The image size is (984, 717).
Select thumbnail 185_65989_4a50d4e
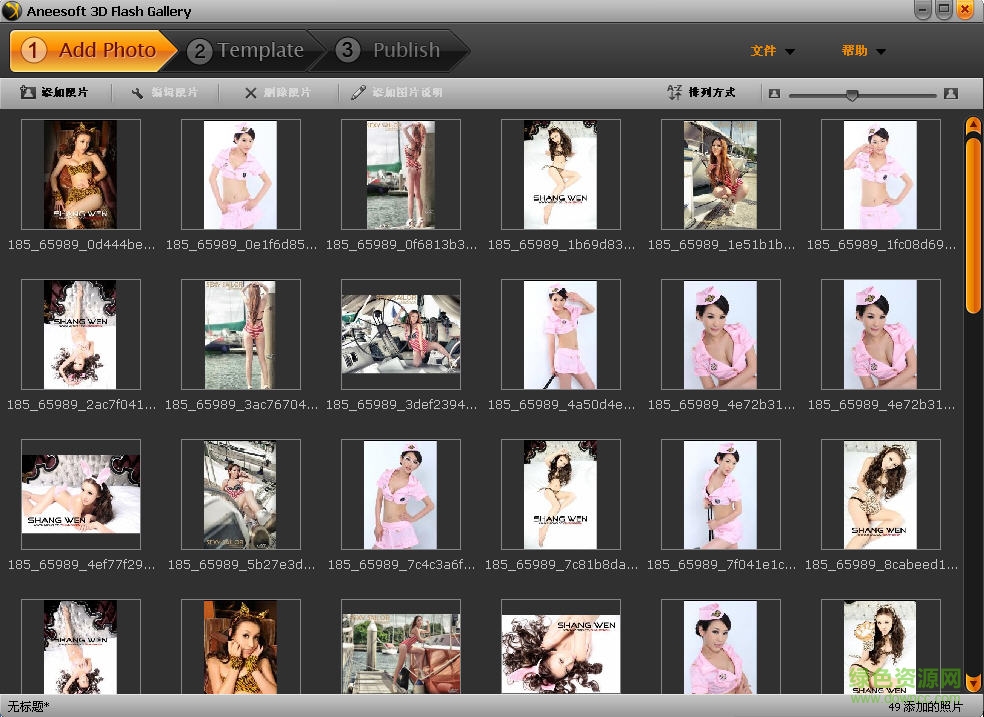pyautogui.click(x=560, y=335)
